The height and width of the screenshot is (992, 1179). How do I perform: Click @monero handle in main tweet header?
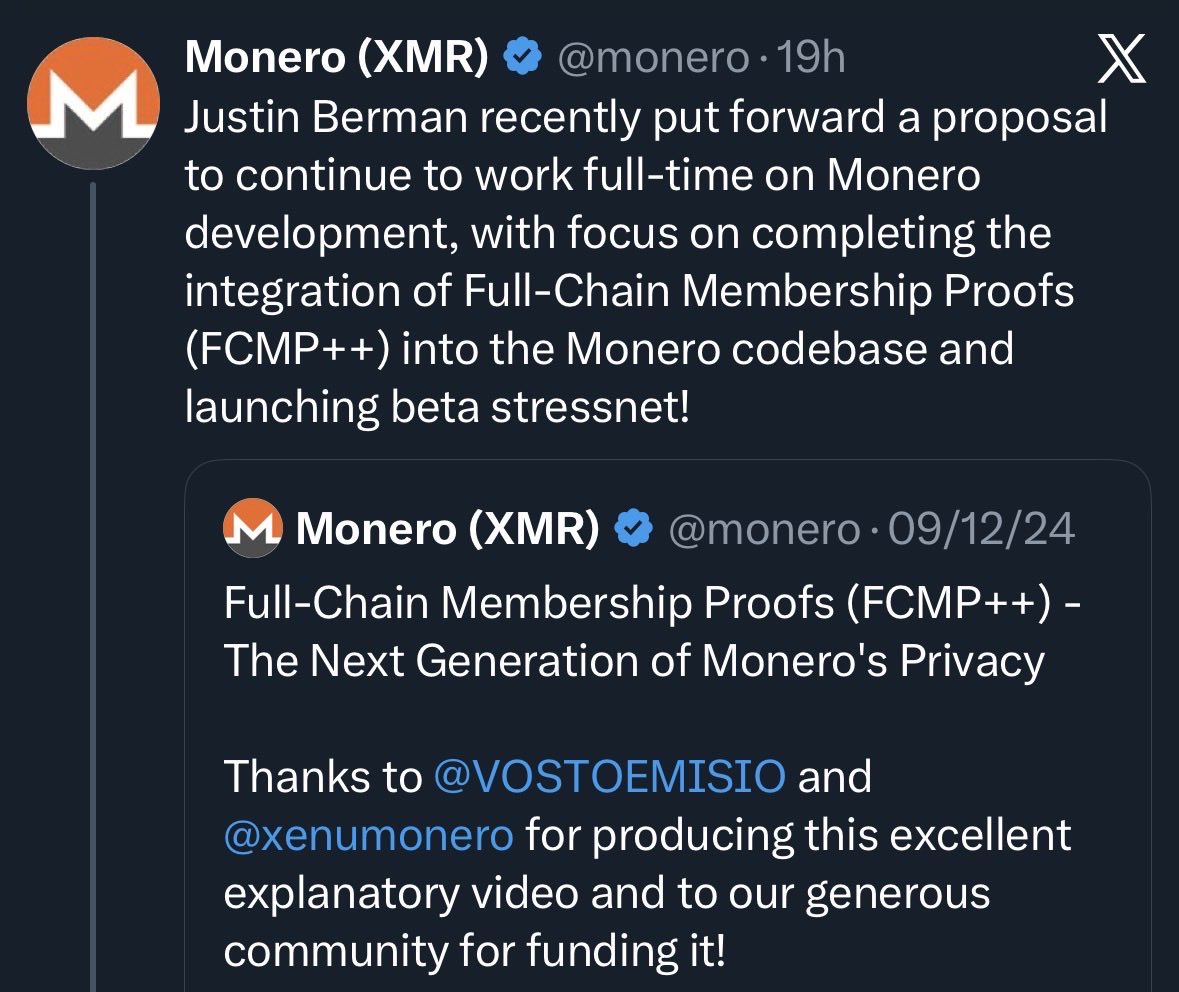click(652, 60)
